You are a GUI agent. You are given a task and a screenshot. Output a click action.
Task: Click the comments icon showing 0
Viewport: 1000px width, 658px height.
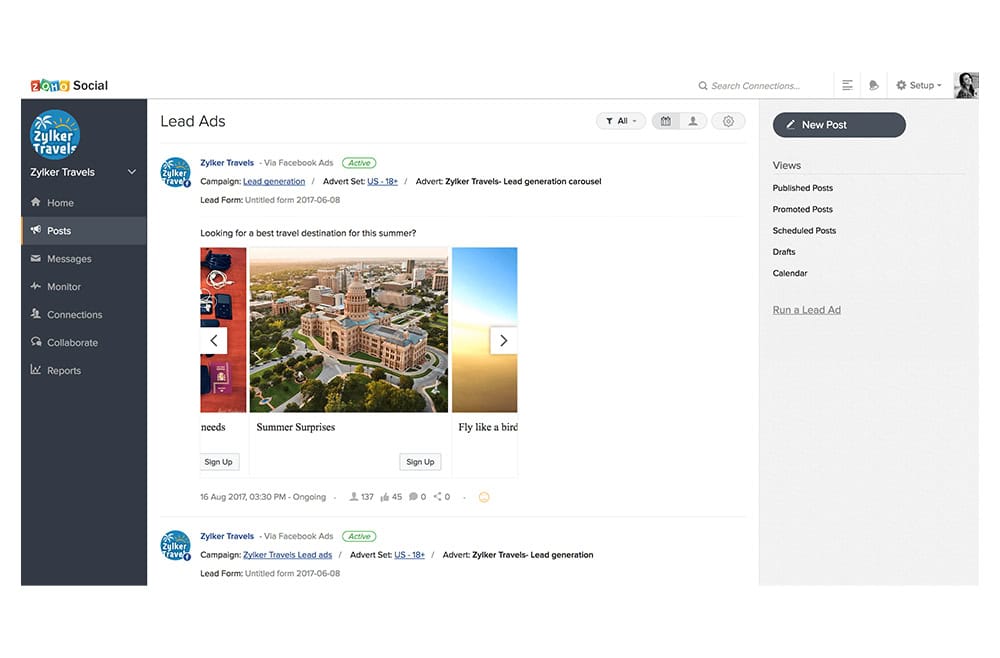pos(413,497)
